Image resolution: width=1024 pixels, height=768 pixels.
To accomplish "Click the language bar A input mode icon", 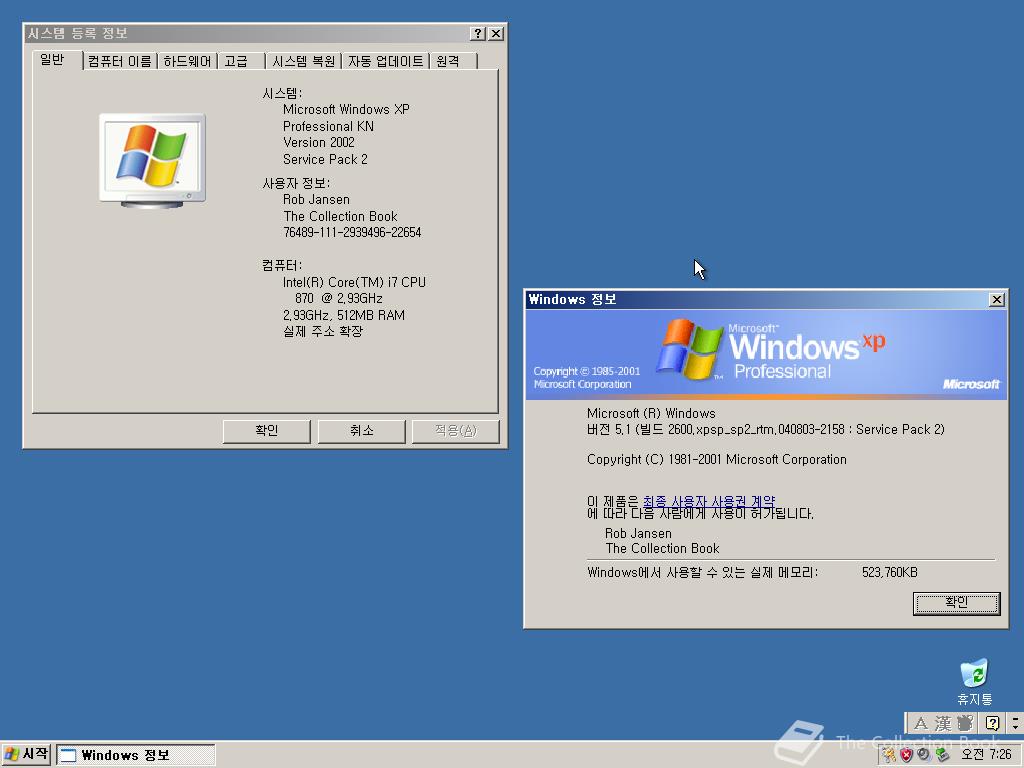I will tap(920, 724).
